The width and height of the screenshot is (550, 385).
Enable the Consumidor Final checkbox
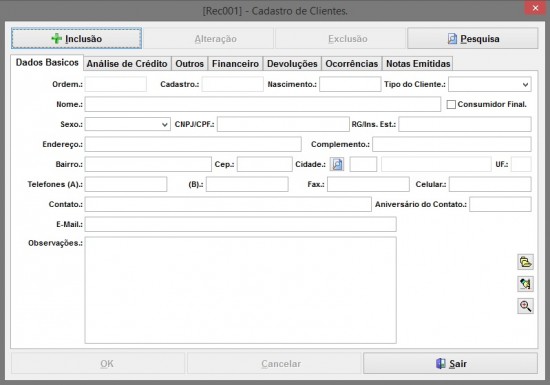click(451, 104)
